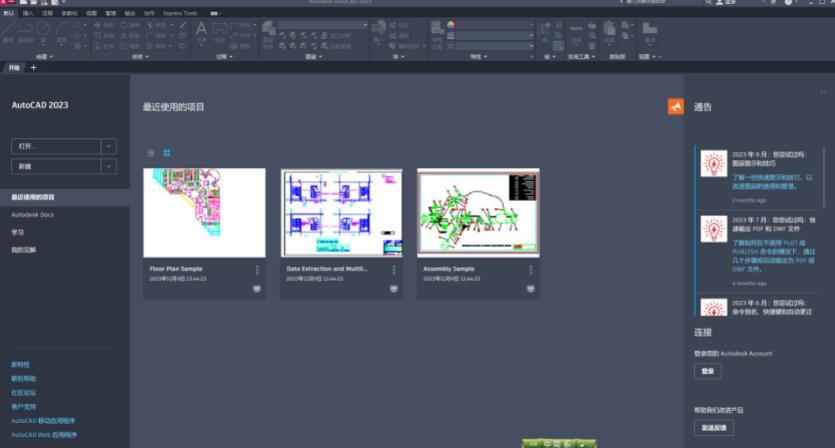
Task: Click the 打开 button
Action: (x=56, y=146)
